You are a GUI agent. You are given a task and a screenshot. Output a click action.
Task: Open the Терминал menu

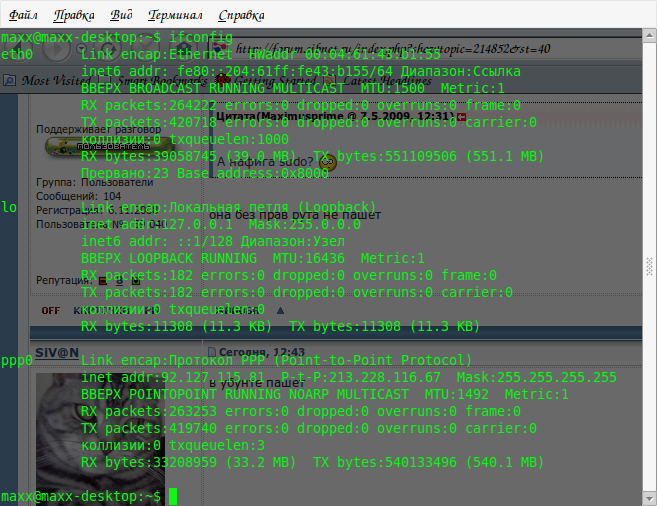[175, 15]
